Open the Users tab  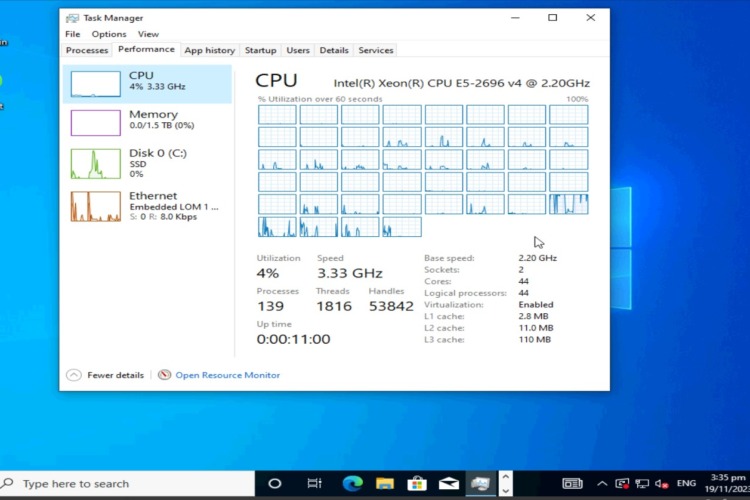click(298, 50)
